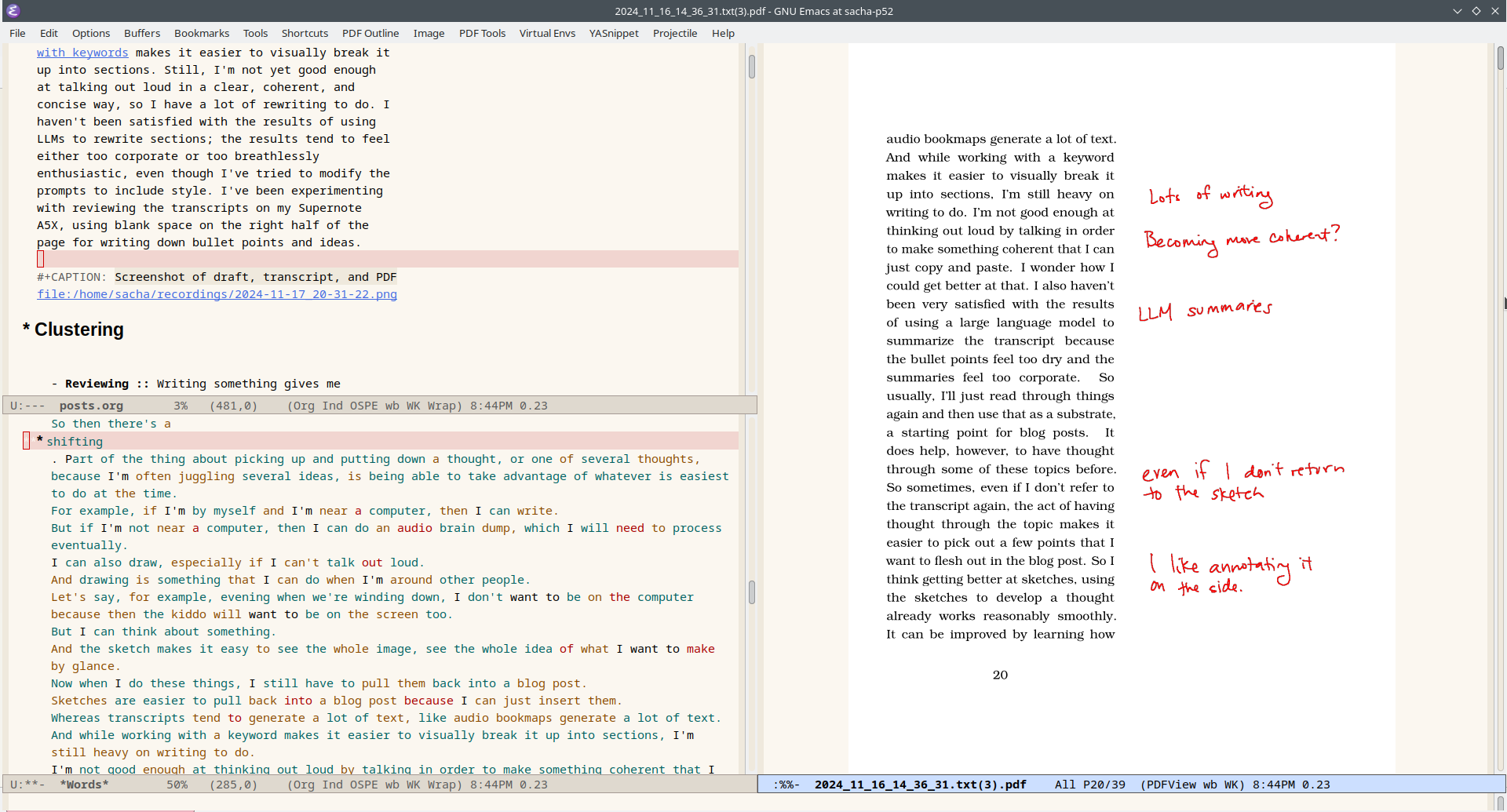Click the U:**- status of Words mode line
The width and height of the screenshot is (1507, 812).
click(27, 785)
